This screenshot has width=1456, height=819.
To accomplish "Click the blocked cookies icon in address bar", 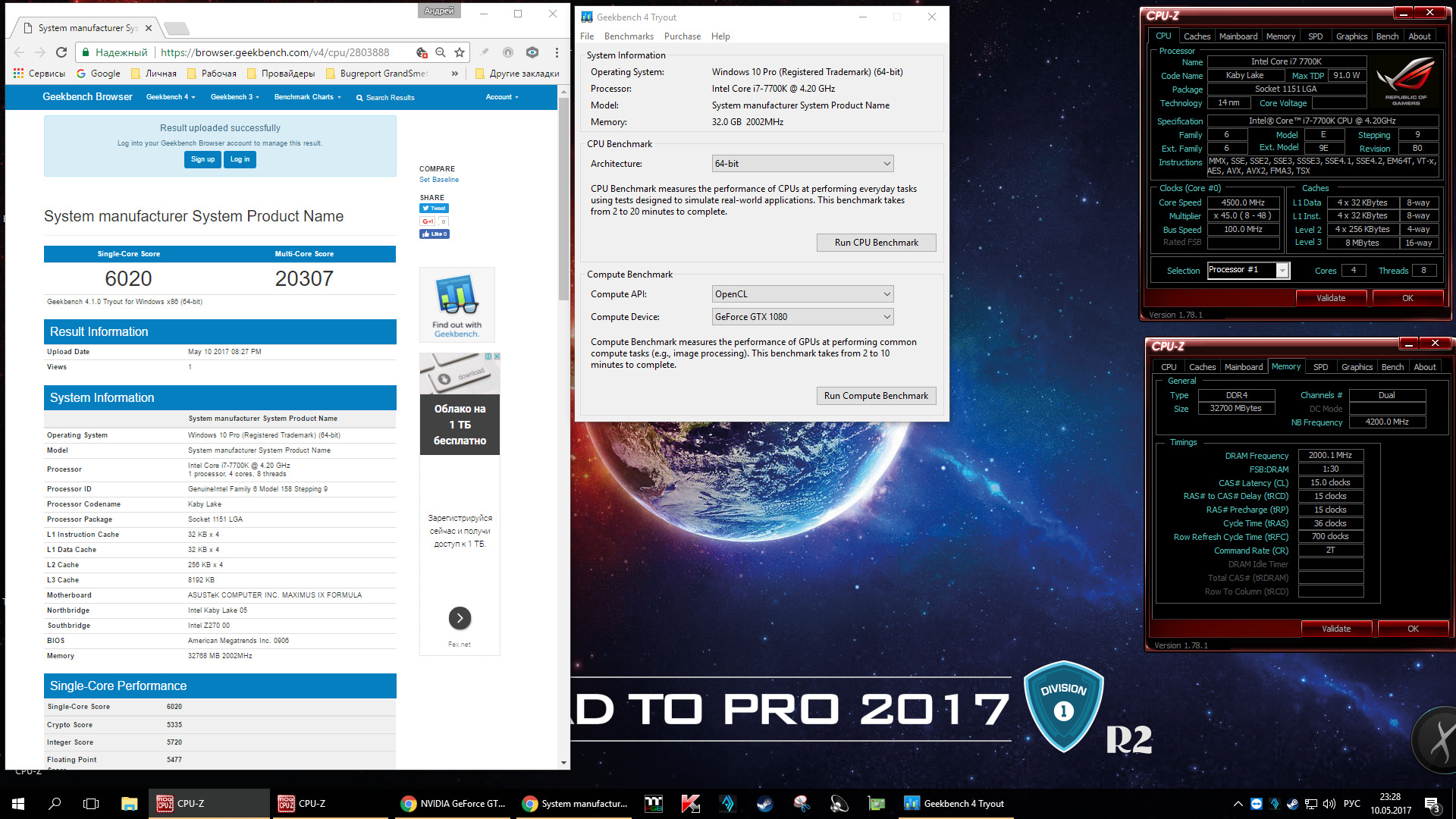I will click(422, 52).
